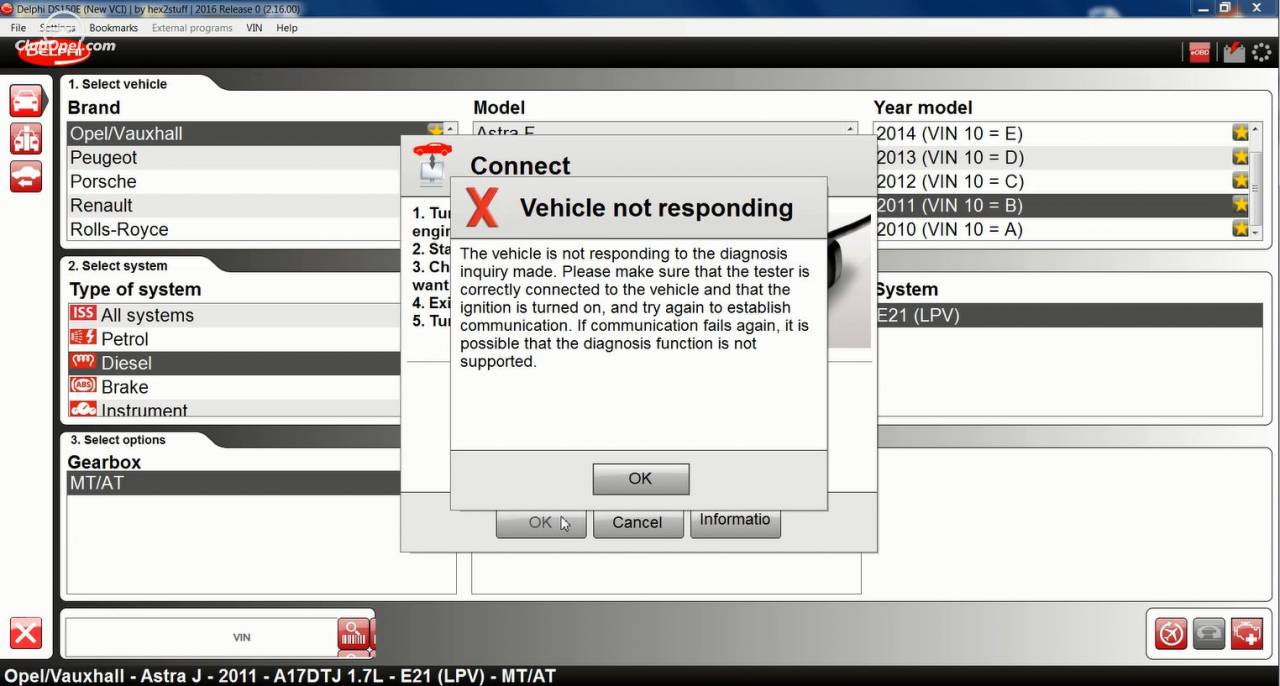Click the flight recorder airplane icon
This screenshot has width=1280, height=686.
[x=1171, y=633]
